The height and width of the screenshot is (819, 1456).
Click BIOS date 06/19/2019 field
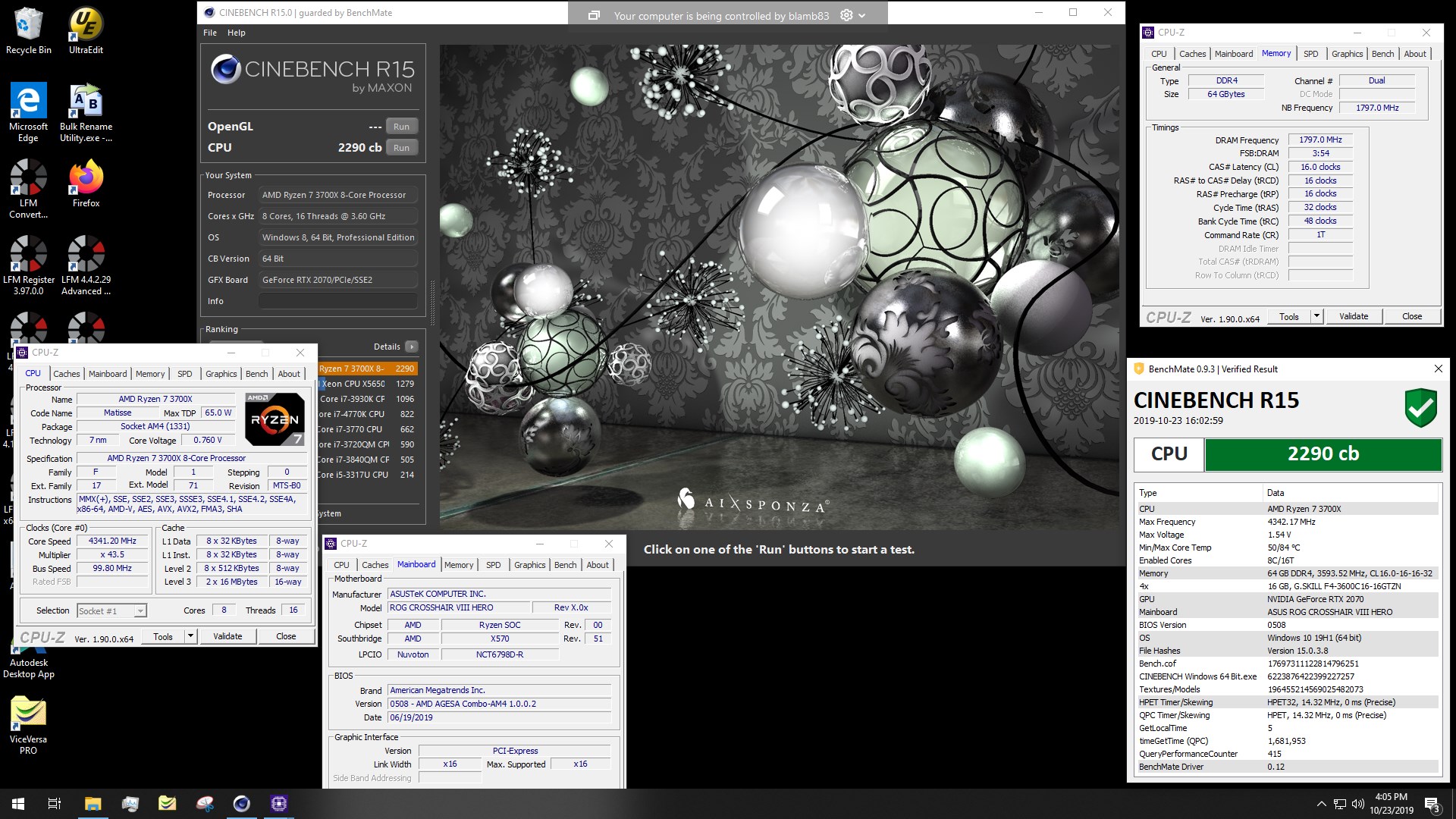(500, 717)
